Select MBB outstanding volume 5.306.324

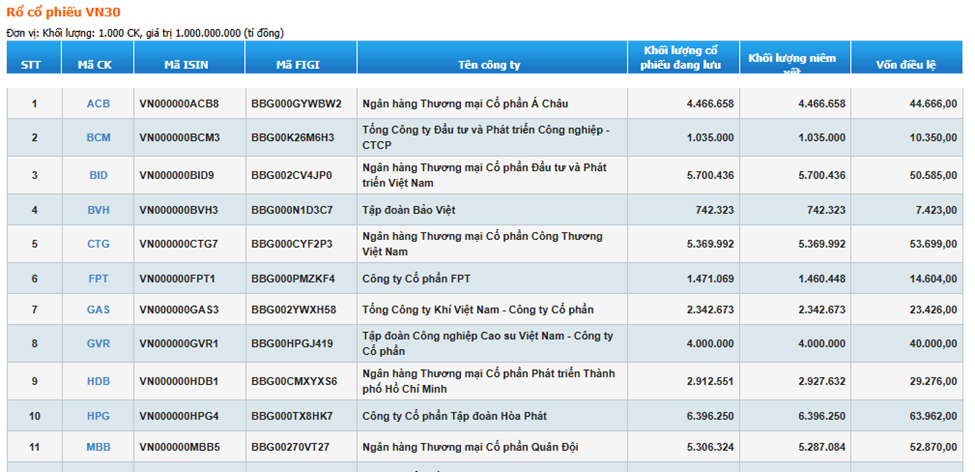710,447
